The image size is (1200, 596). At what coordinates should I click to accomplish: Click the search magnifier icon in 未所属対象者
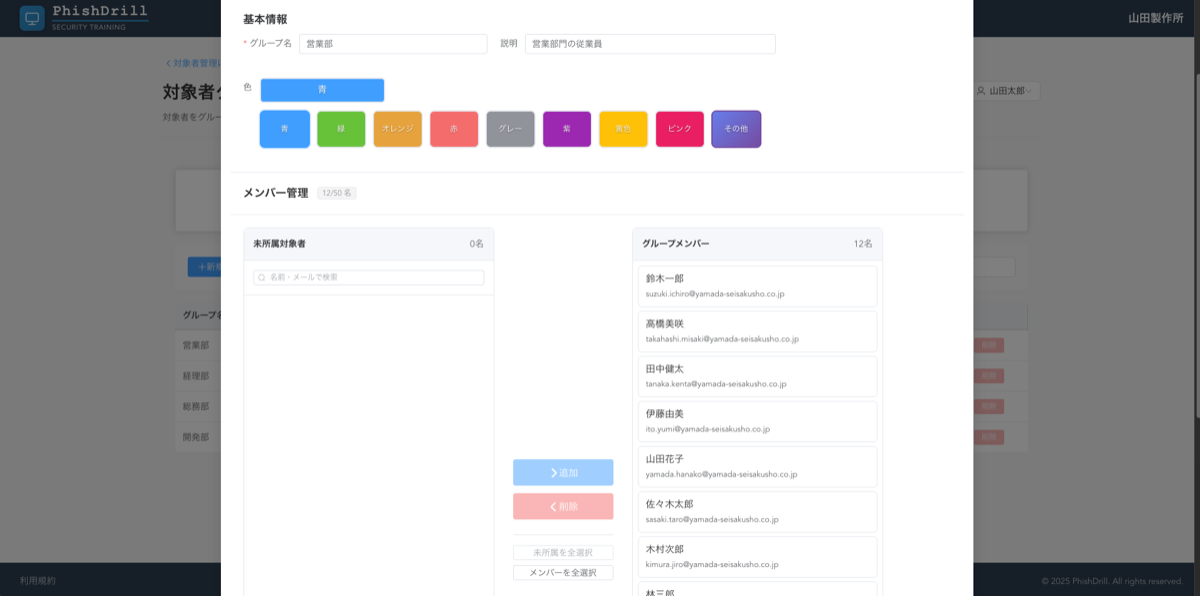(262, 277)
